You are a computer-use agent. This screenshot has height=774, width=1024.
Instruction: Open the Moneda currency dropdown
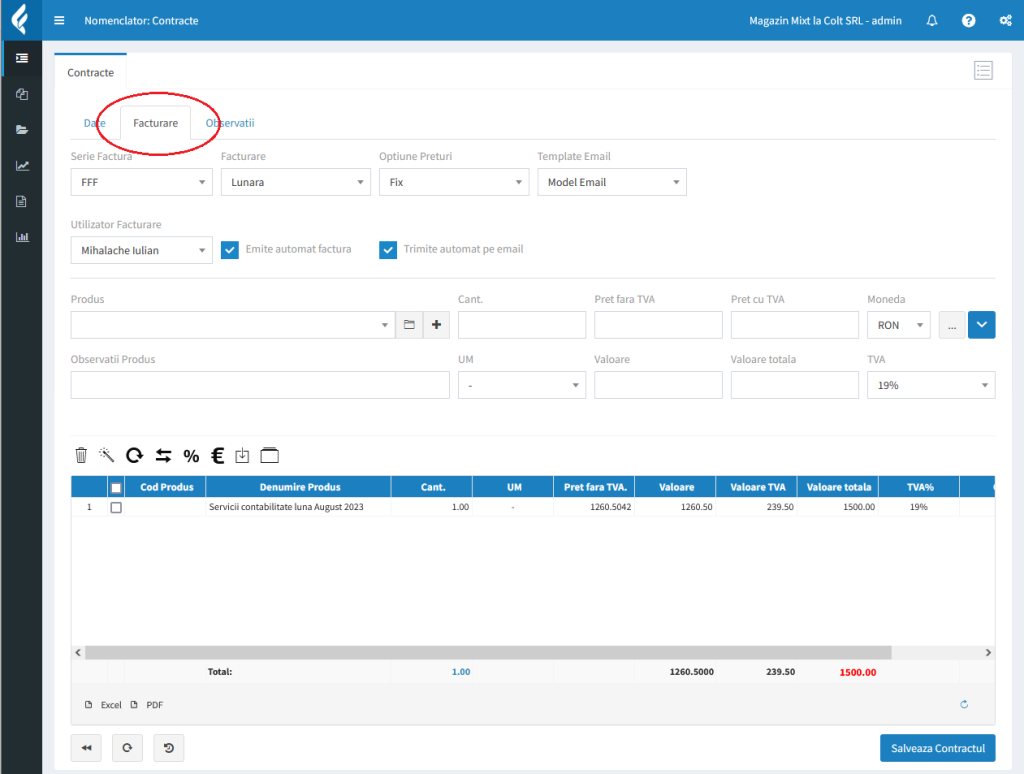point(899,325)
